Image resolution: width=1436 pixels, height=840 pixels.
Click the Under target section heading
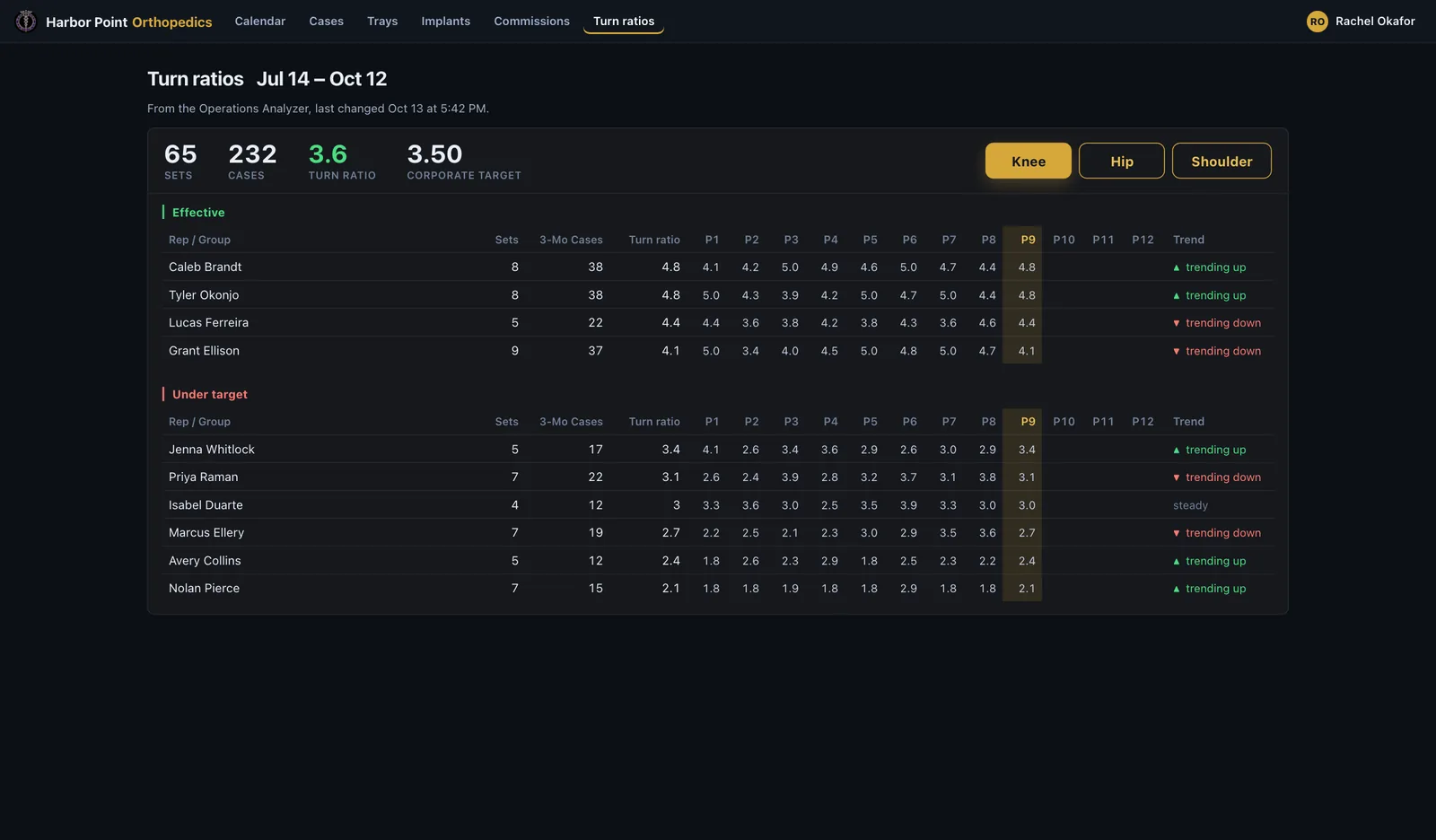point(210,395)
